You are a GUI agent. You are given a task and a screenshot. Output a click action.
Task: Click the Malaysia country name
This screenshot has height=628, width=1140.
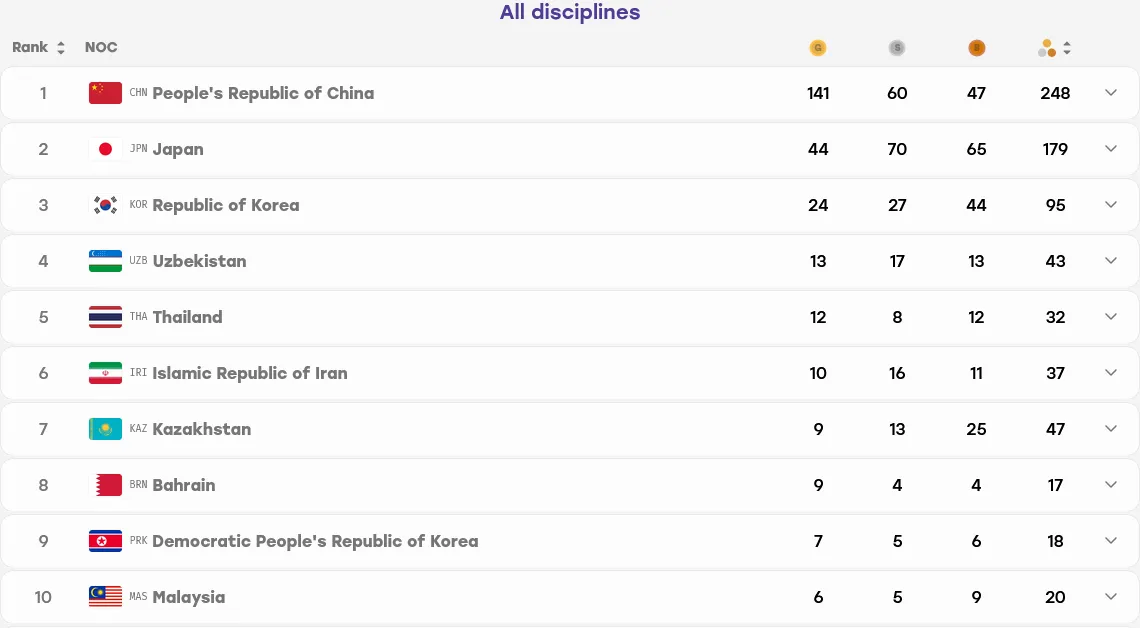tap(189, 597)
